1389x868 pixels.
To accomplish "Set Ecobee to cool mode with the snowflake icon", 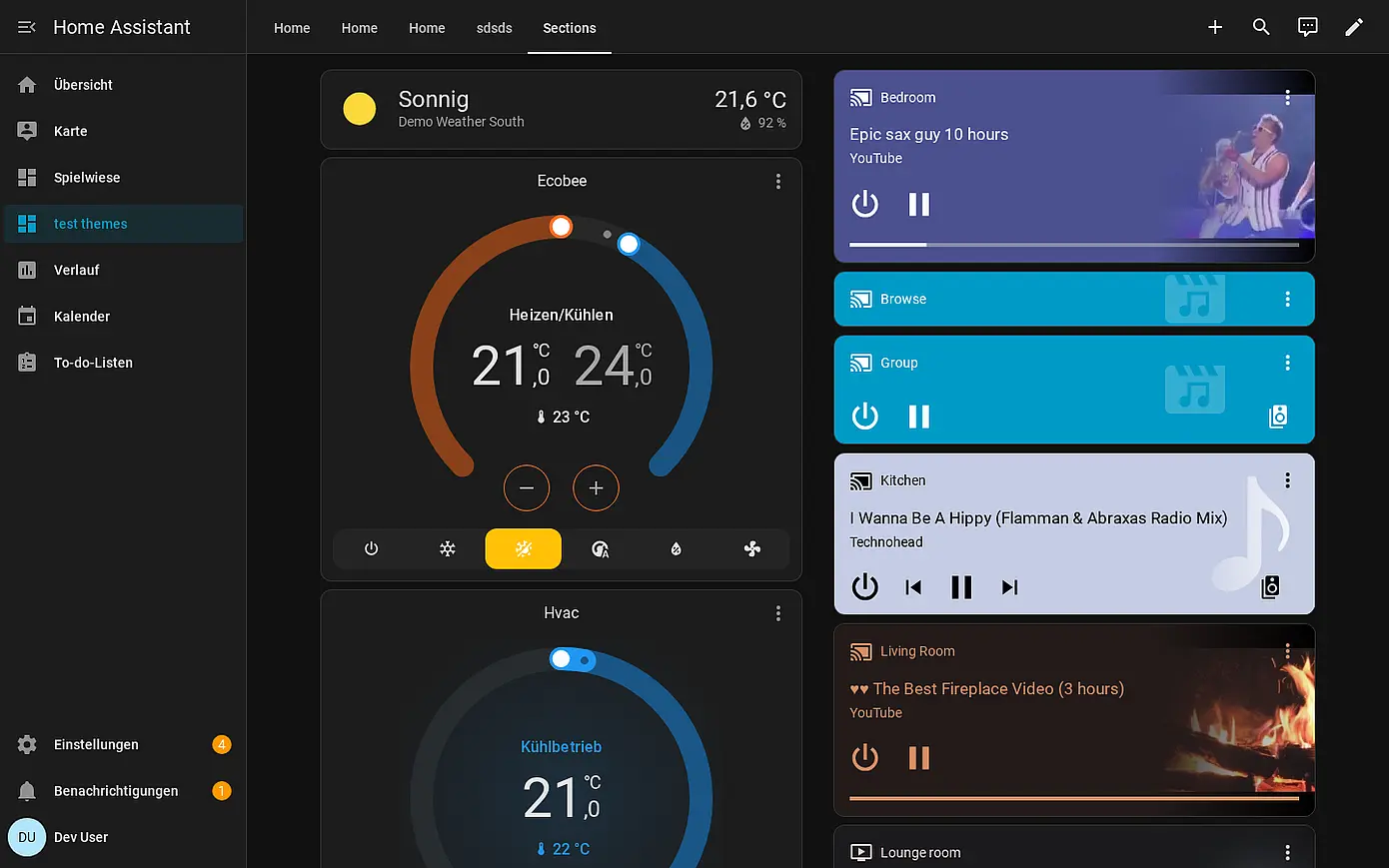I will coord(448,548).
